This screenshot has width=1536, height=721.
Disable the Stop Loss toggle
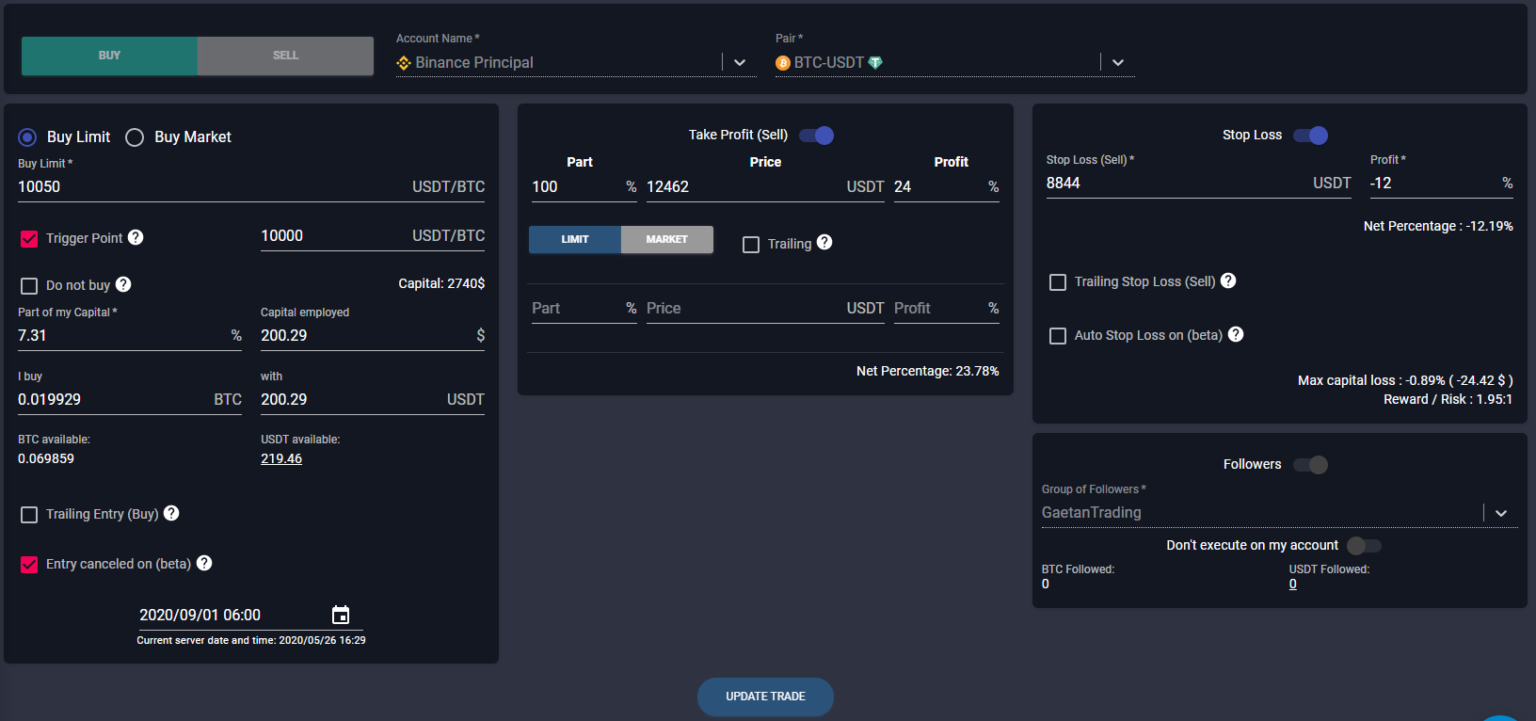(1310, 135)
